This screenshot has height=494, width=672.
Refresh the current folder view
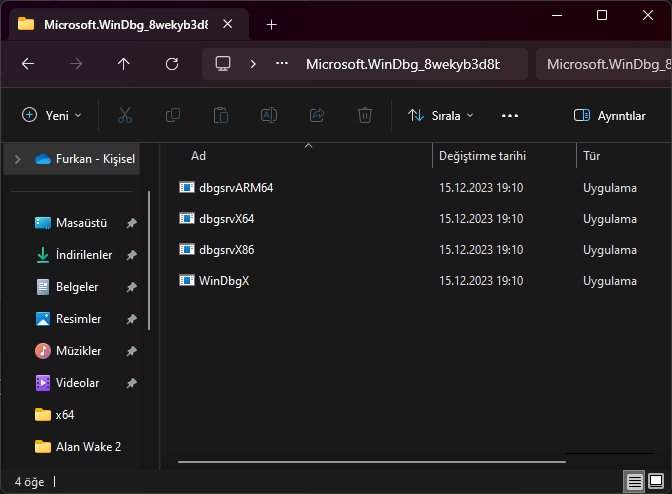[172, 63]
